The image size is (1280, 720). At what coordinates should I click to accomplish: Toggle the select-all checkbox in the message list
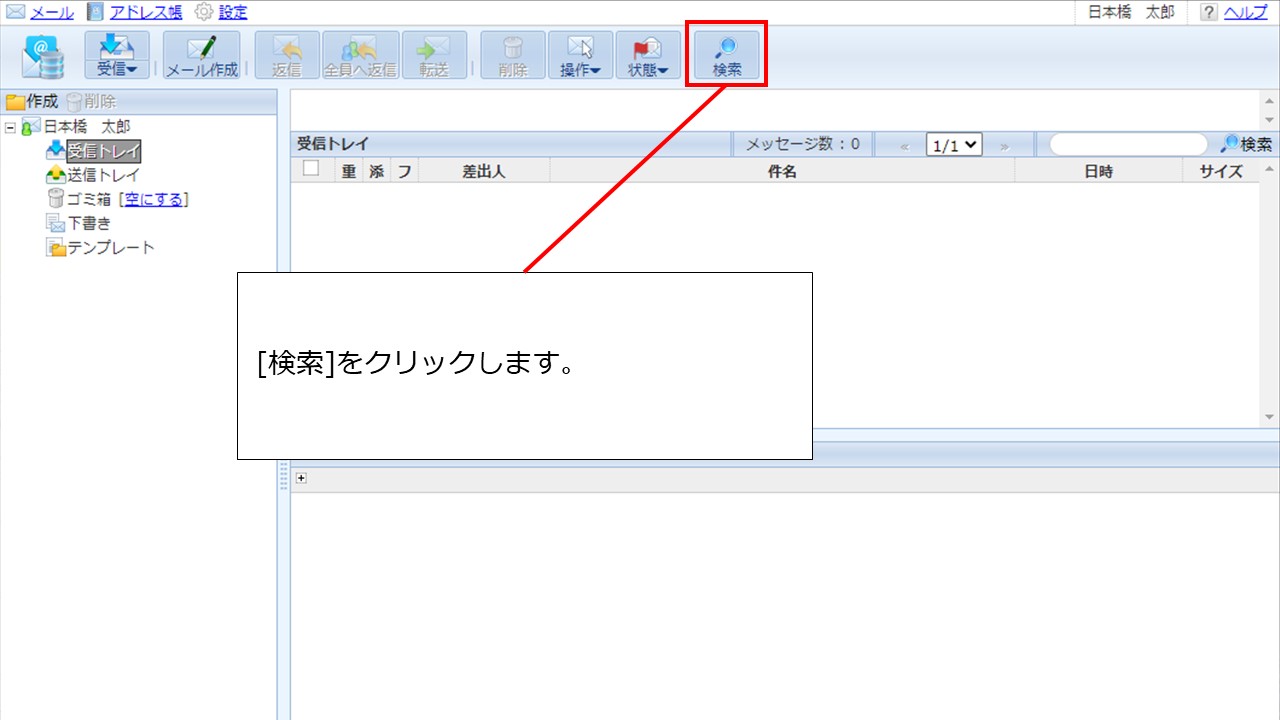pos(309,169)
